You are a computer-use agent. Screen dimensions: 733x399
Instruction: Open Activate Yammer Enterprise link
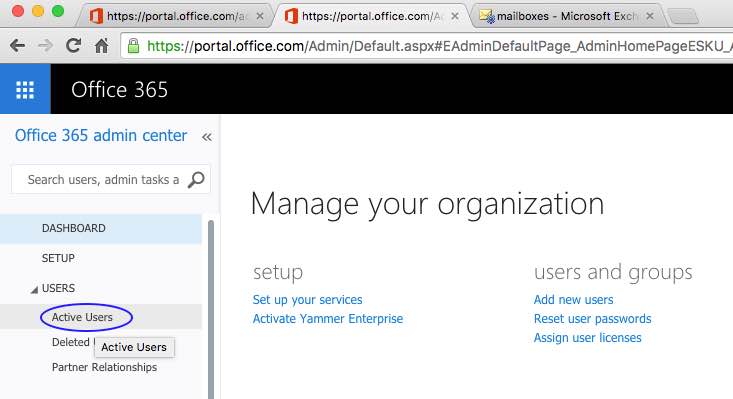coord(328,319)
